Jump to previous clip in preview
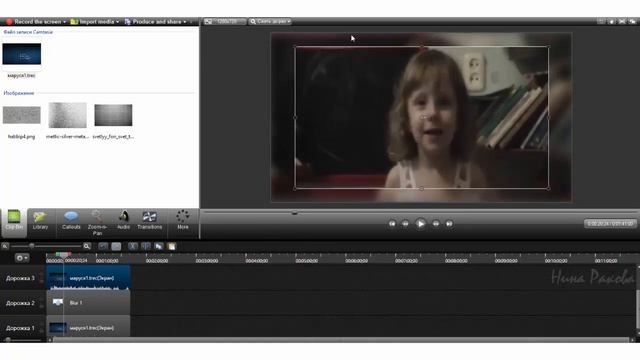This screenshot has height=360, width=640. [x=392, y=224]
